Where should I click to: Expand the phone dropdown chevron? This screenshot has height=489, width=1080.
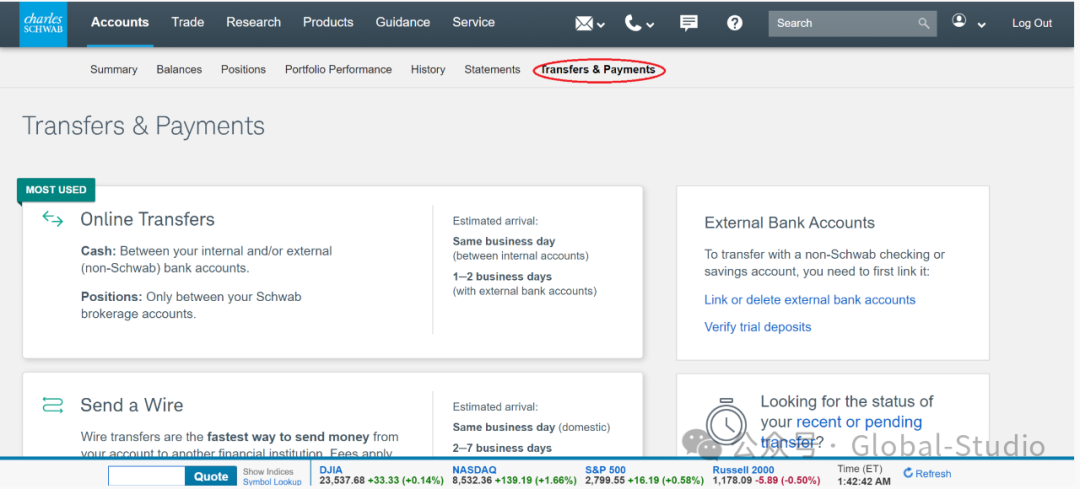(650, 25)
